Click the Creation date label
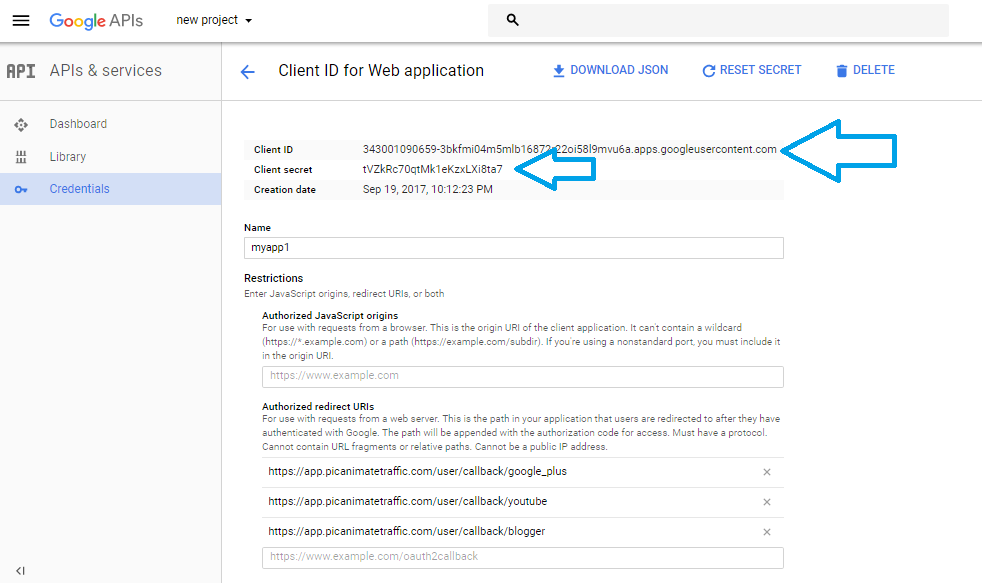Image resolution: width=982 pixels, height=583 pixels. [x=285, y=190]
